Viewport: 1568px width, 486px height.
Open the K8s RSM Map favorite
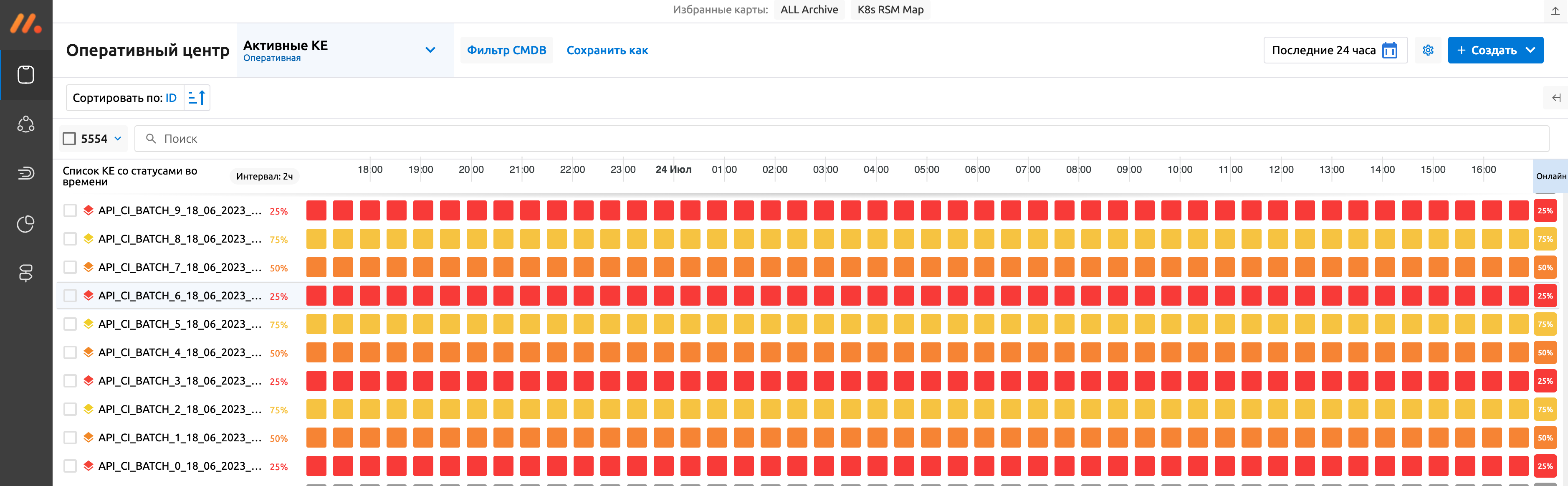890,10
